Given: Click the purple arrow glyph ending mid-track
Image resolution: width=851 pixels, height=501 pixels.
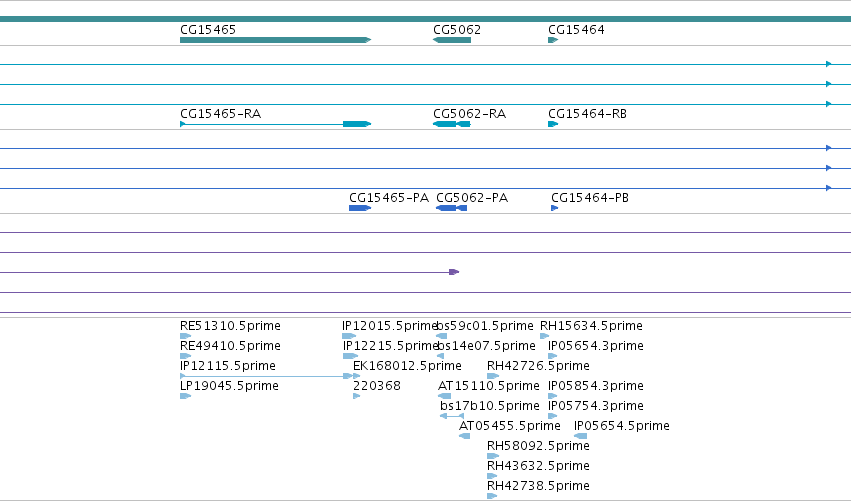Looking at the screenshot, I should click(x=454, y=272).
